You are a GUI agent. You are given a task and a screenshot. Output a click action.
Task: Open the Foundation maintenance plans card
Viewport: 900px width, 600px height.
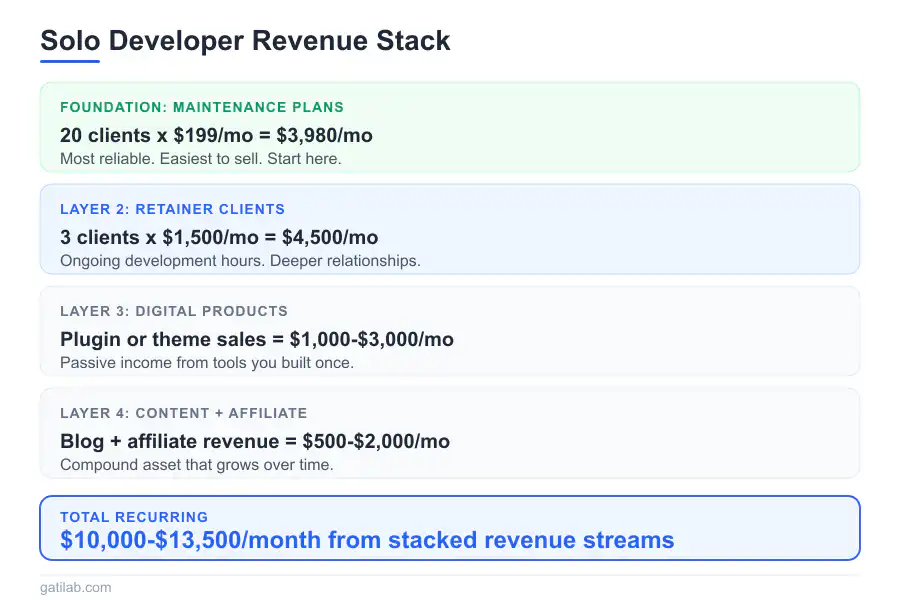coord(450,127)
